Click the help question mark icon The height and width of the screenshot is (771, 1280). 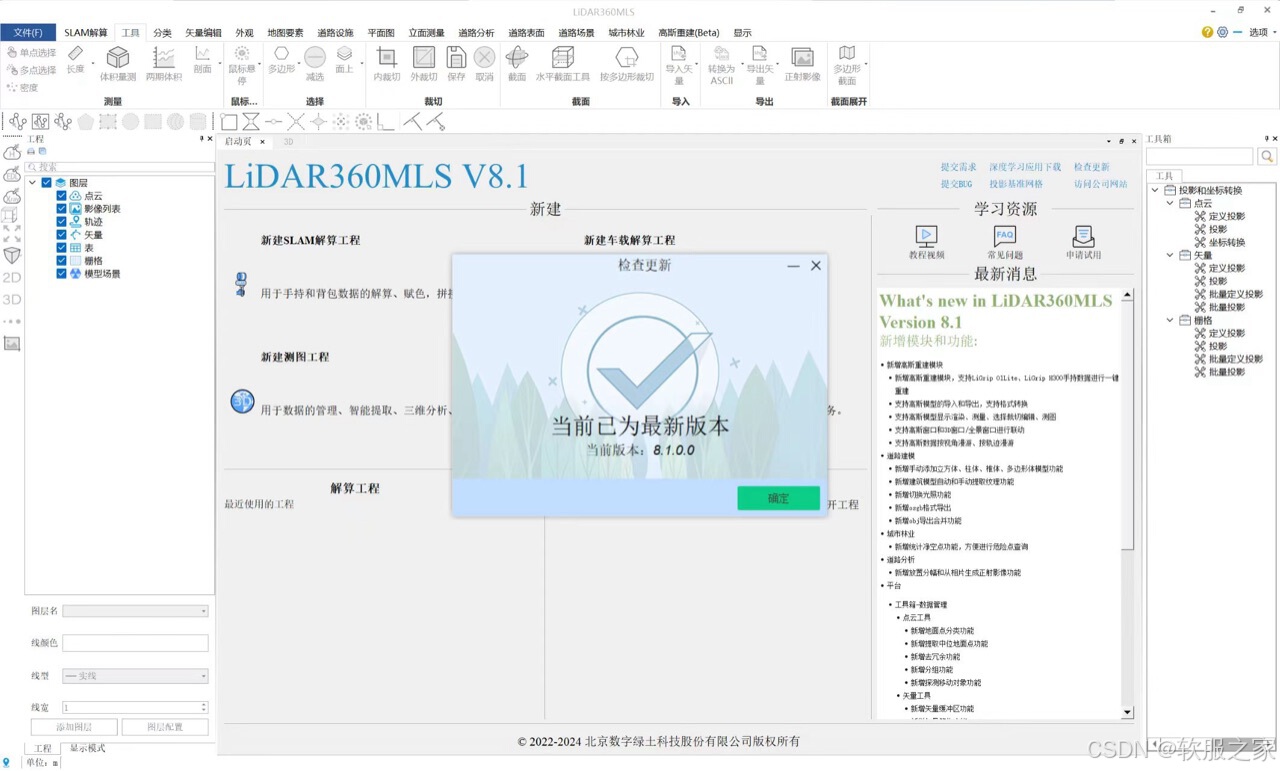[x=1207, y=32]
